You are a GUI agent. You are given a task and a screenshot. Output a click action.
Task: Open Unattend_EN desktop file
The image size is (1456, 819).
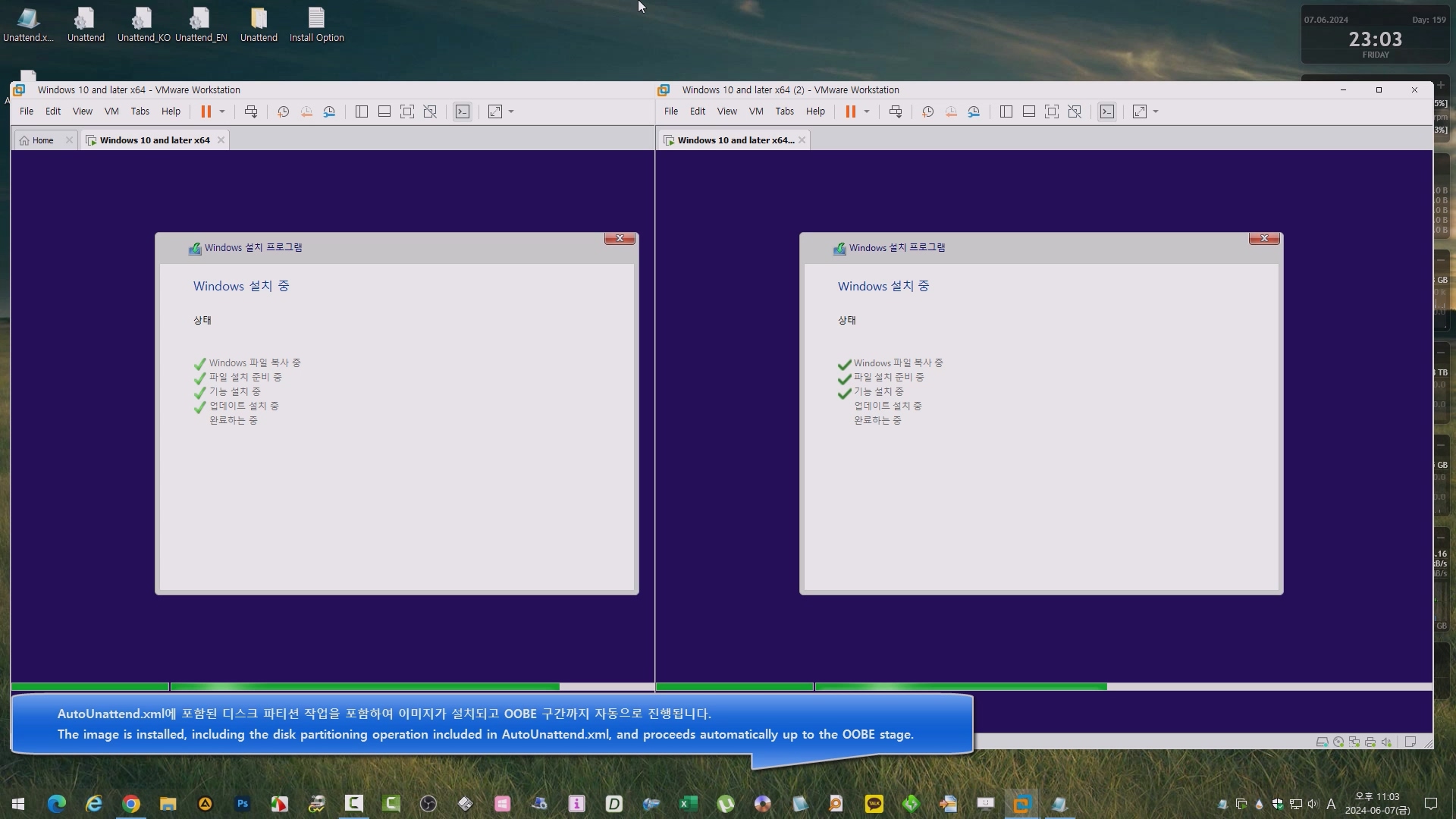click(x=201, y=24)
